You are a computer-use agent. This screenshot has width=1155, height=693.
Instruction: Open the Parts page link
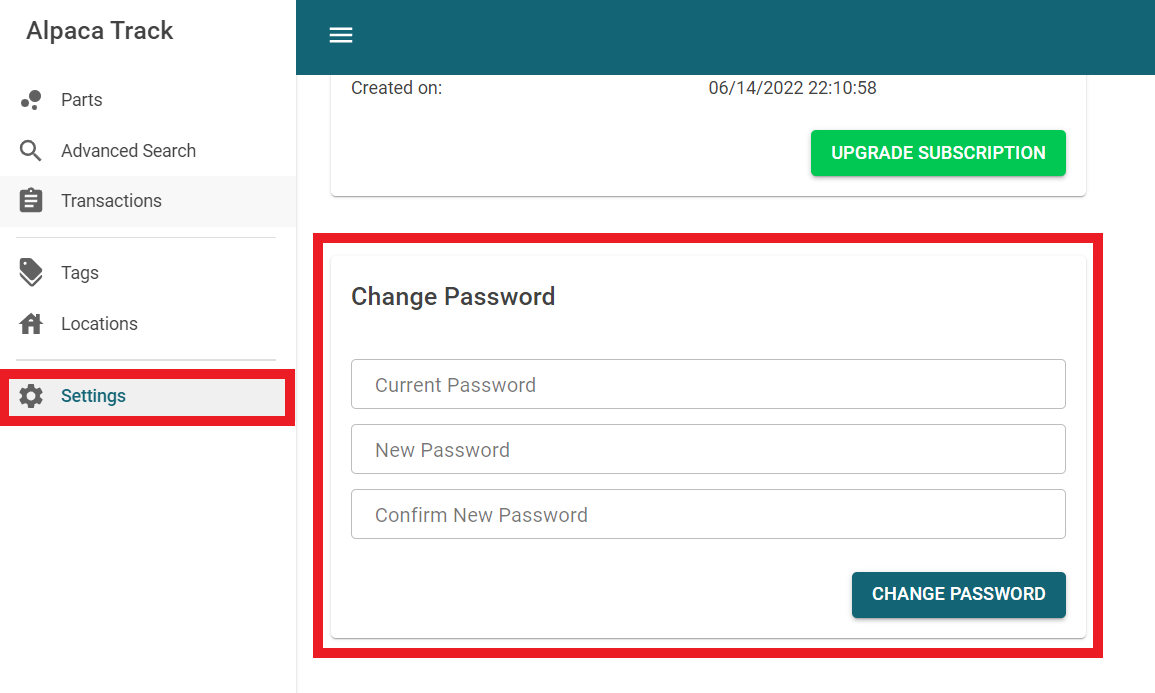(x=82, y=100)
